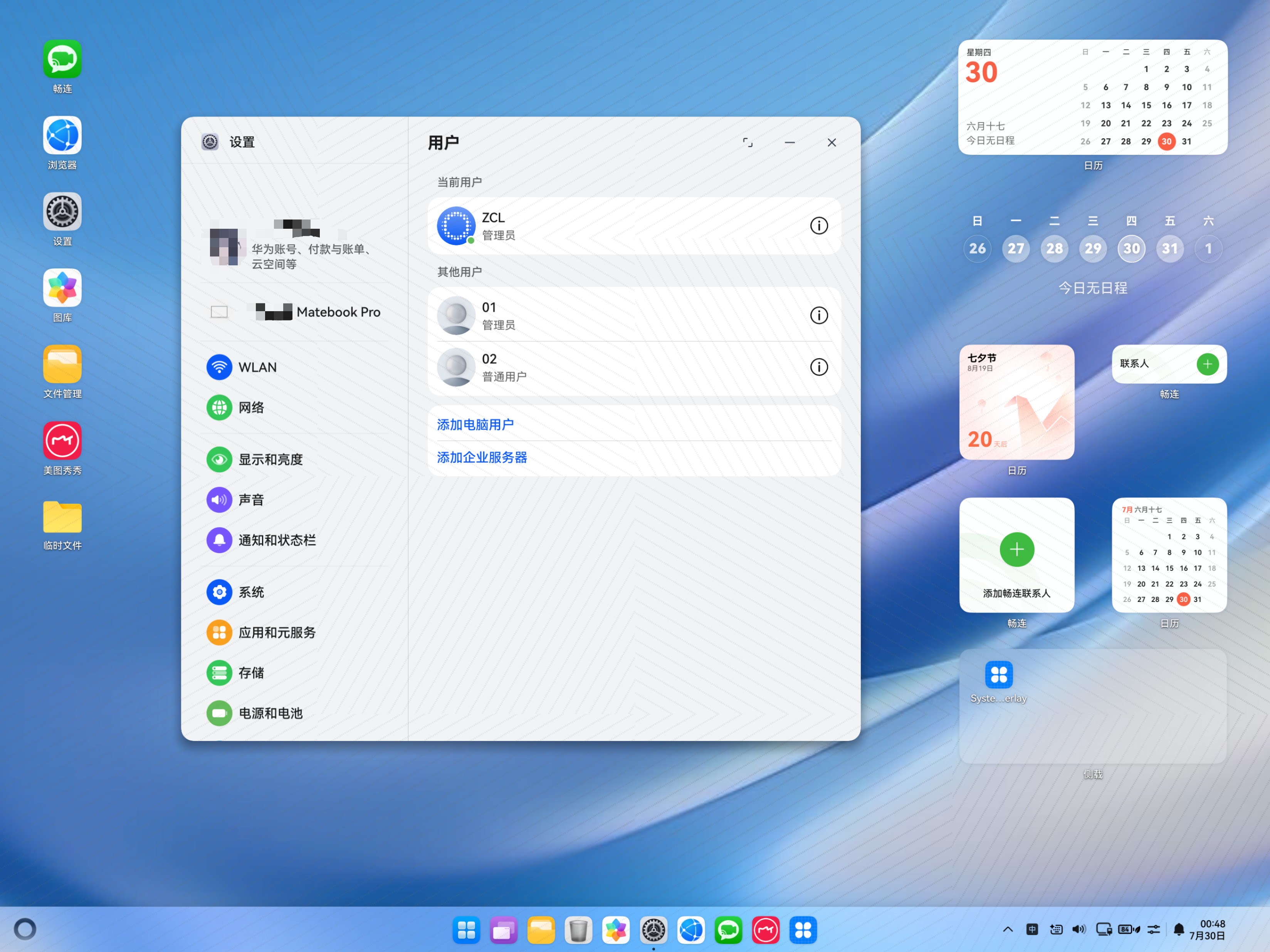Open the small July month calendar widget

coord(1169,554)
